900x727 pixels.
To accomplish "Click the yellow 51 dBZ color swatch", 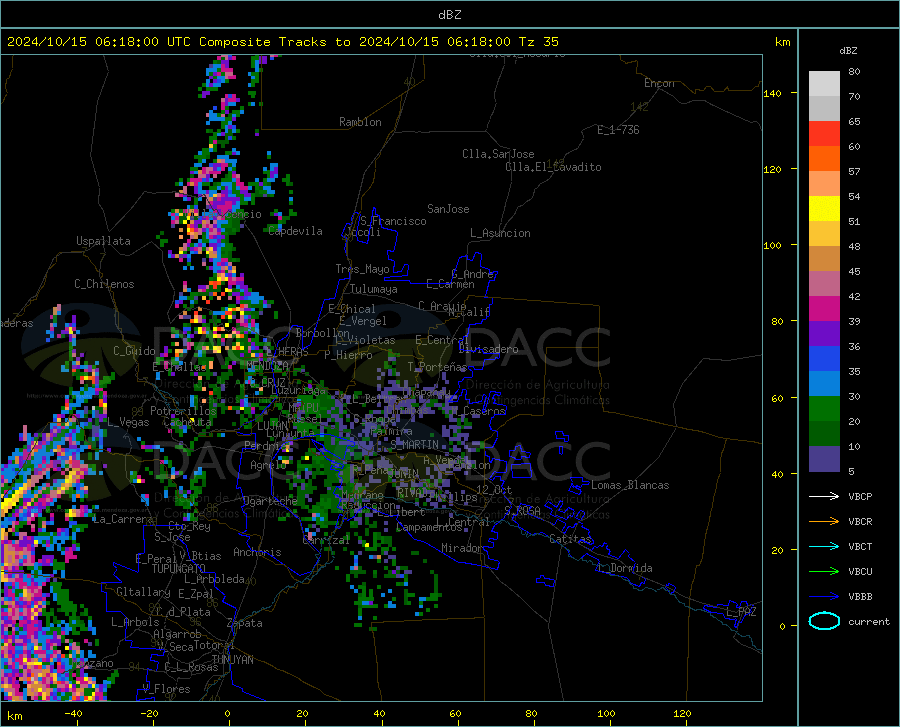I will (x=824, y=209).
